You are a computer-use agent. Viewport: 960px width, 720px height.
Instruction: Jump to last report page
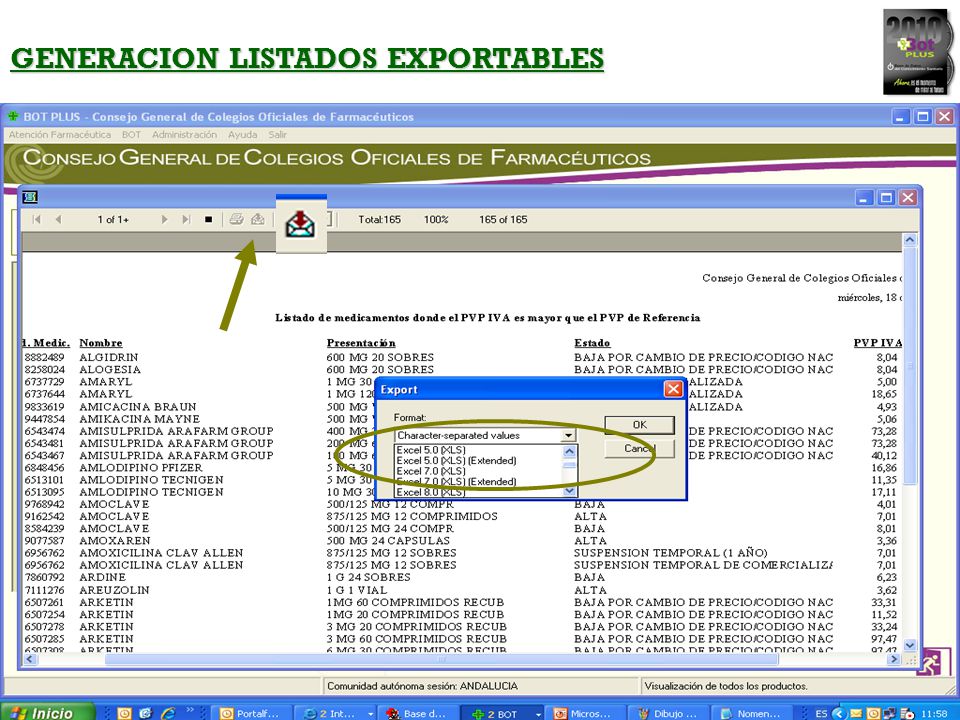tap(186, 219)
